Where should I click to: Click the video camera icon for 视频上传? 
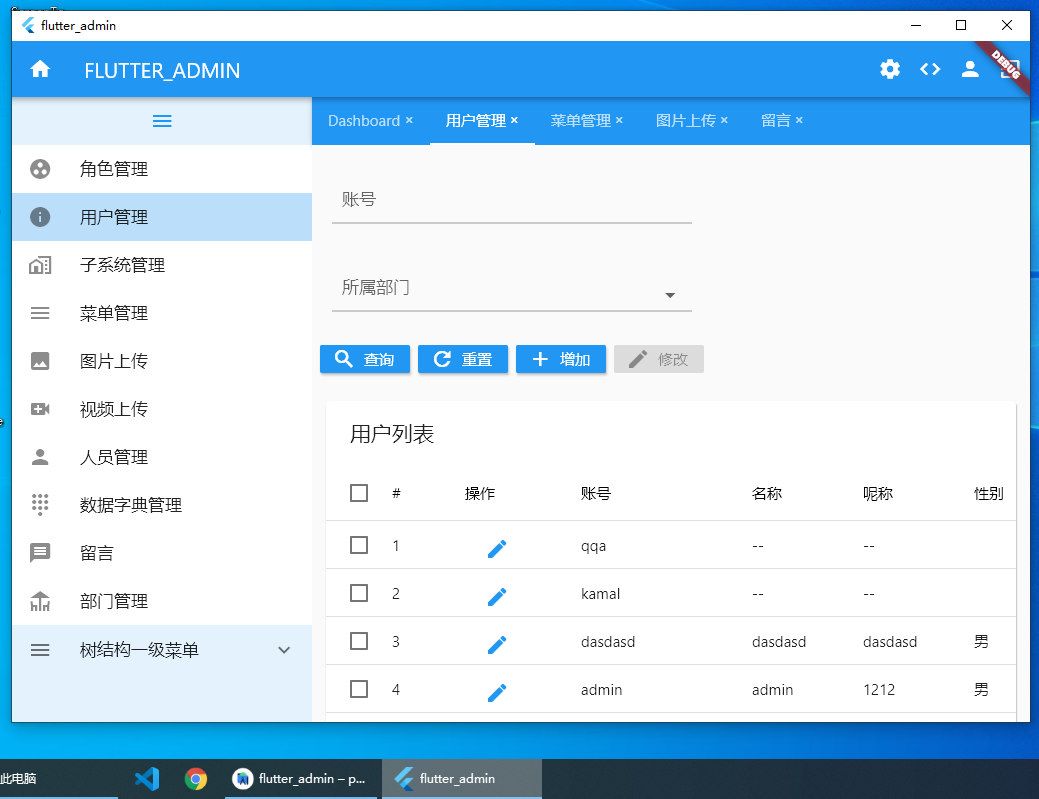[x=40, y=409]
